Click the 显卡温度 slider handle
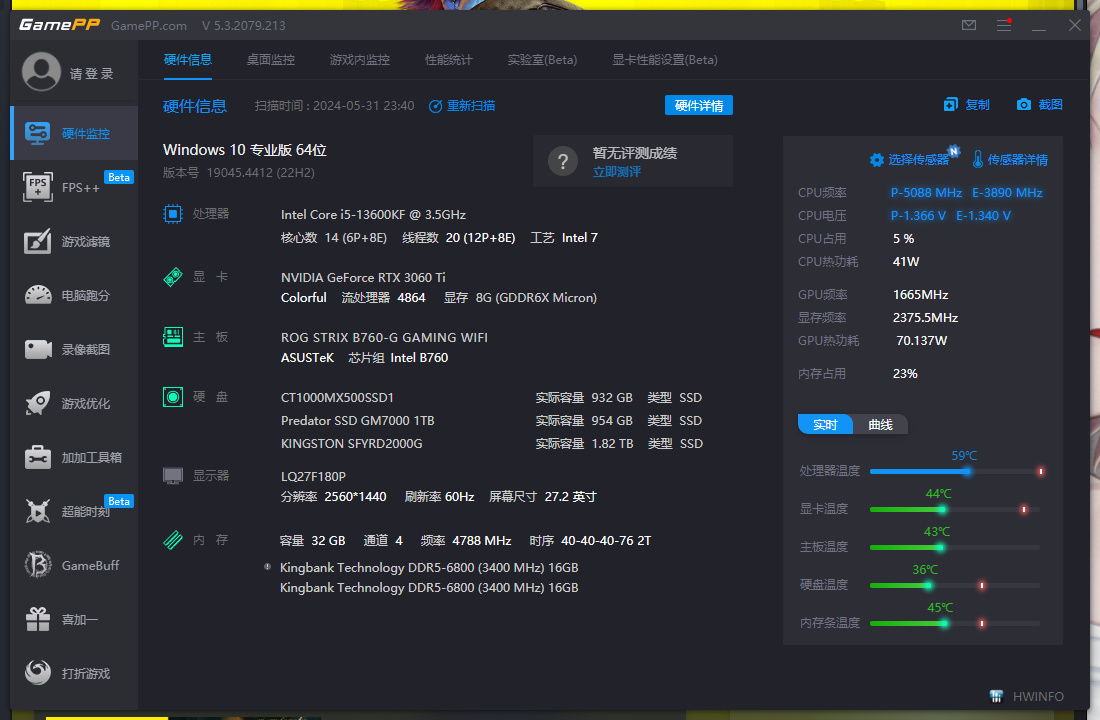 pos(942,509)
